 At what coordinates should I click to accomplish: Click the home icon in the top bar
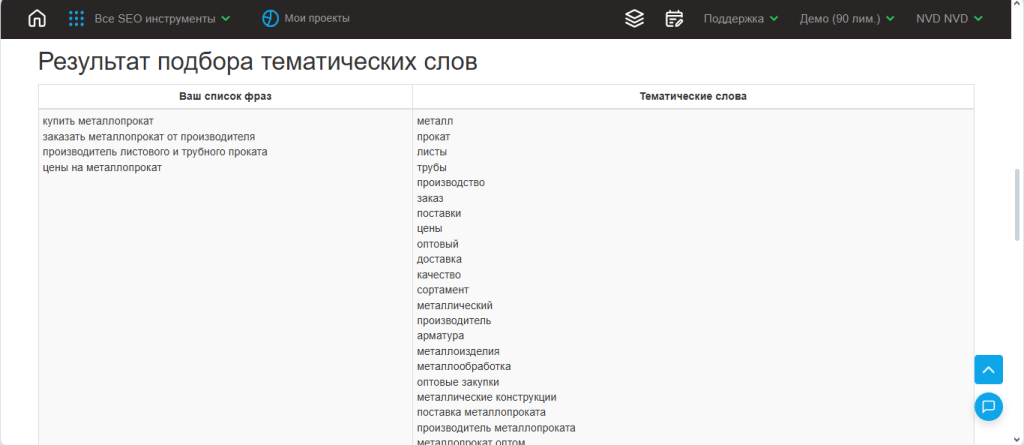(37, 19)
